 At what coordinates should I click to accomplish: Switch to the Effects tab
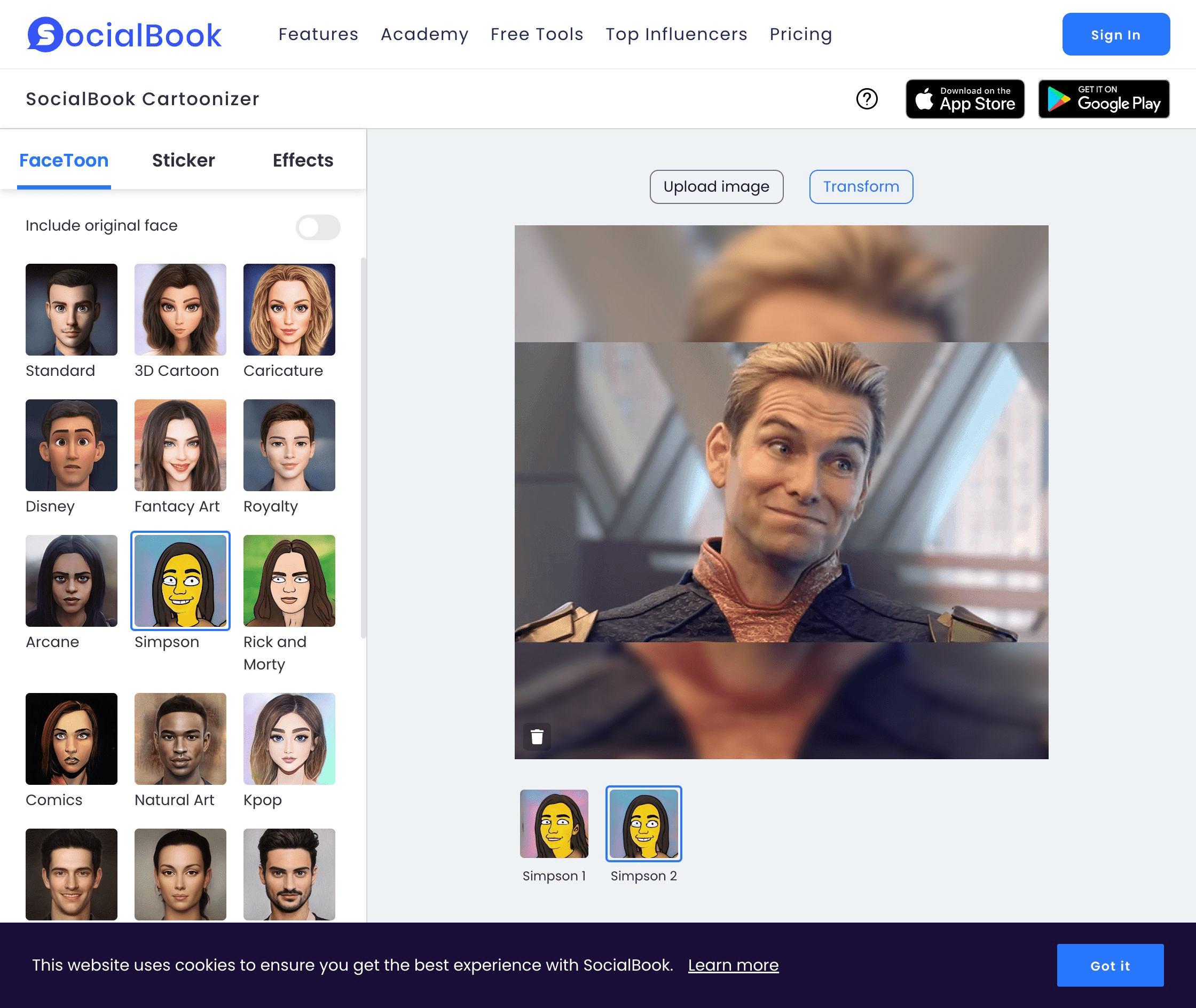click(x=303, y=161)
